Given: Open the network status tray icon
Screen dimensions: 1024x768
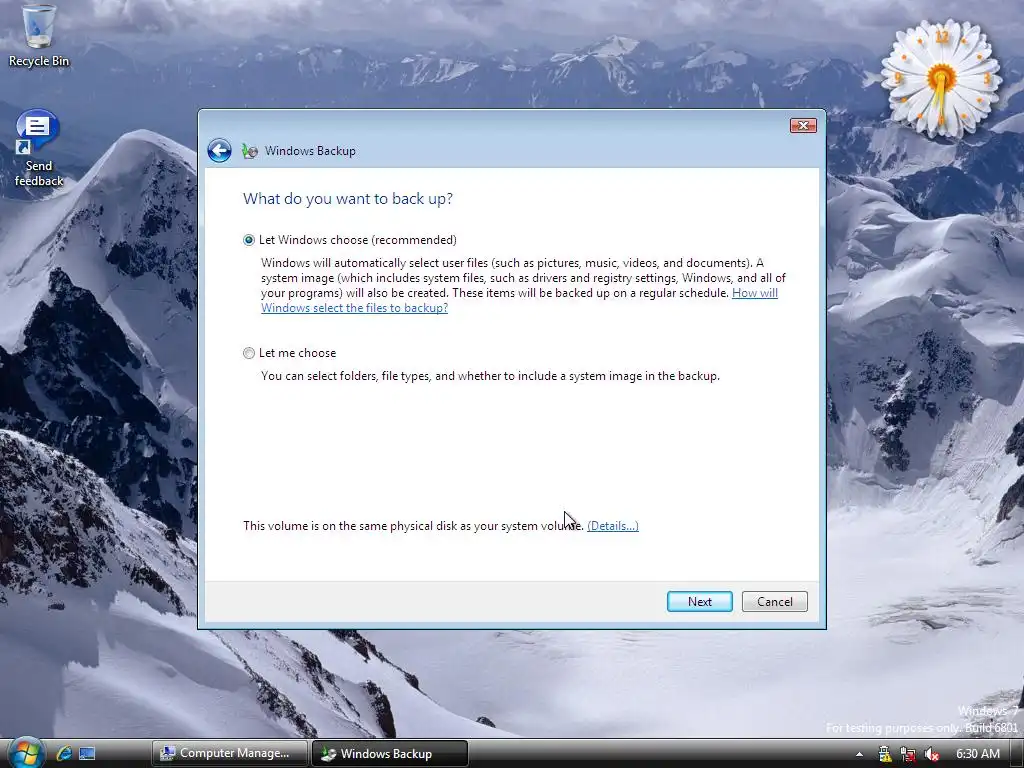Looking at the screenshot, I should coord(908,754).
